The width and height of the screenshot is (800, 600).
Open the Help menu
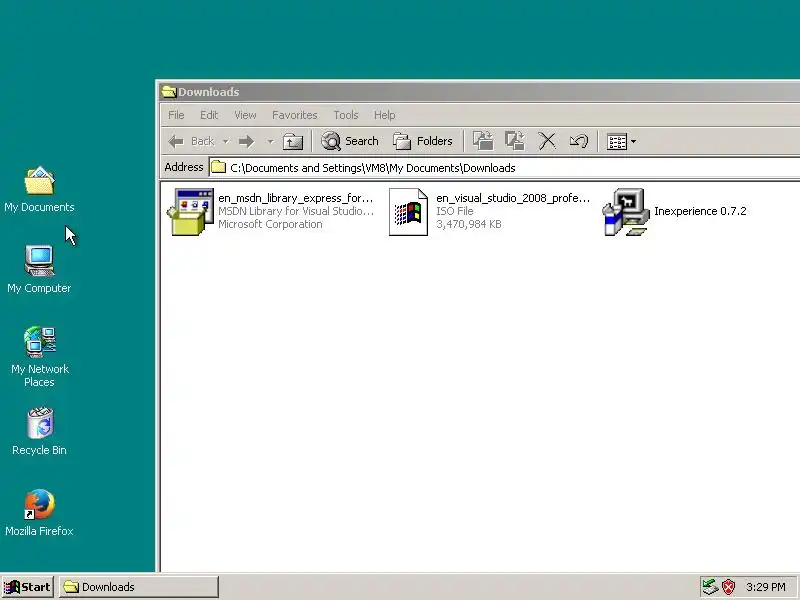pos(385,115)
